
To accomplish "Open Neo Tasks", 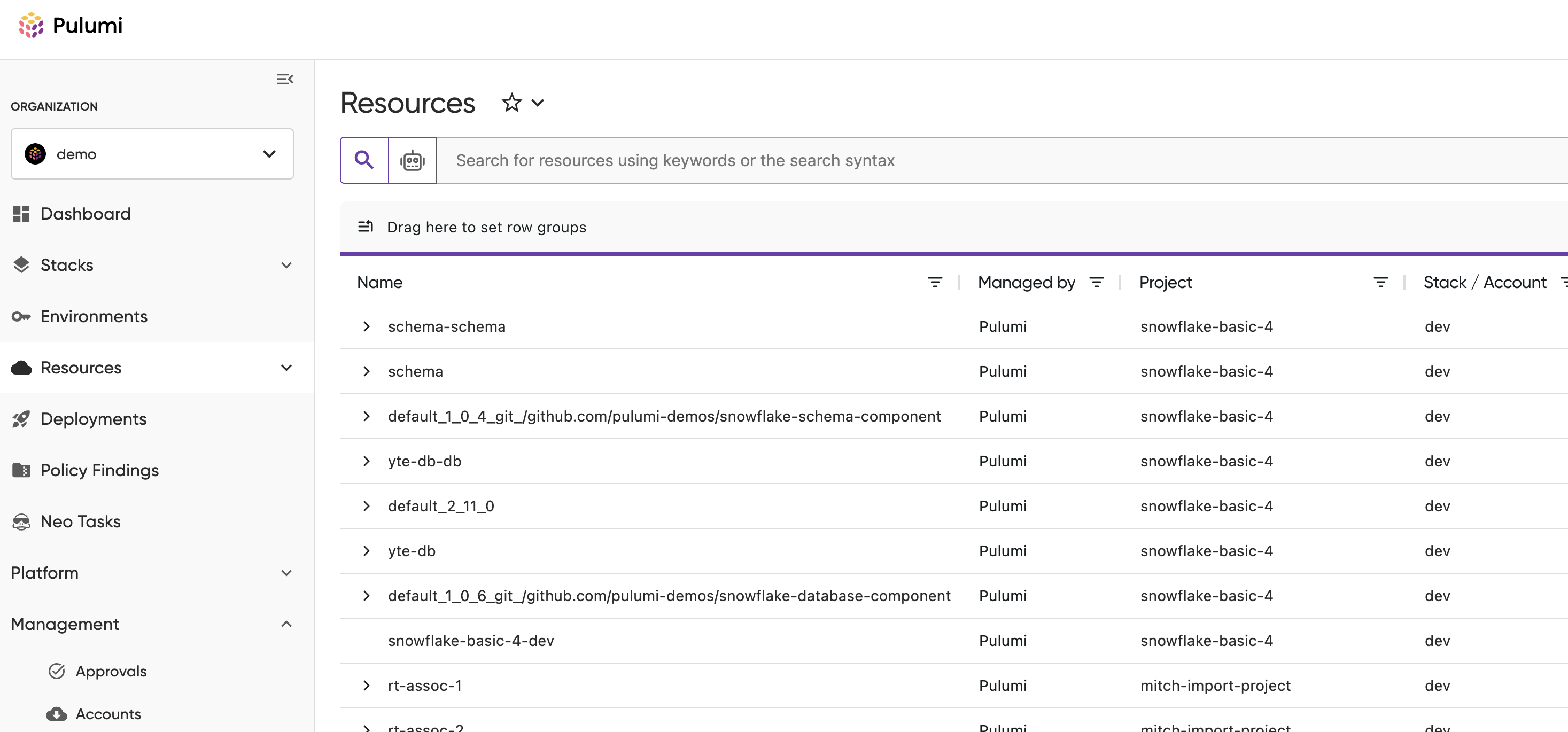I will coord(80,521).
